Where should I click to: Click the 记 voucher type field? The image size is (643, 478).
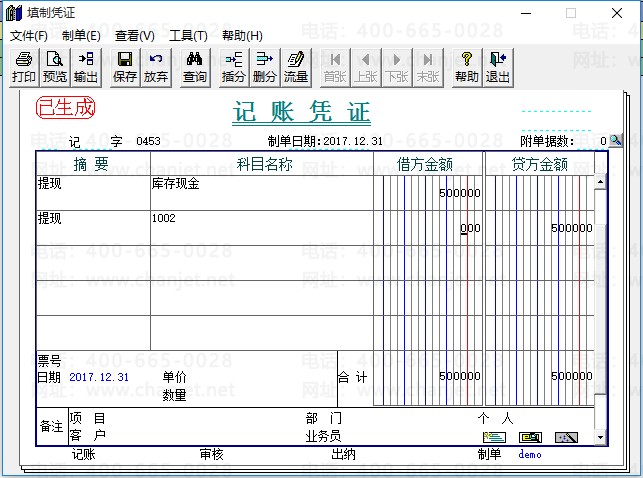pyautogui.click(x=74, y=142)
